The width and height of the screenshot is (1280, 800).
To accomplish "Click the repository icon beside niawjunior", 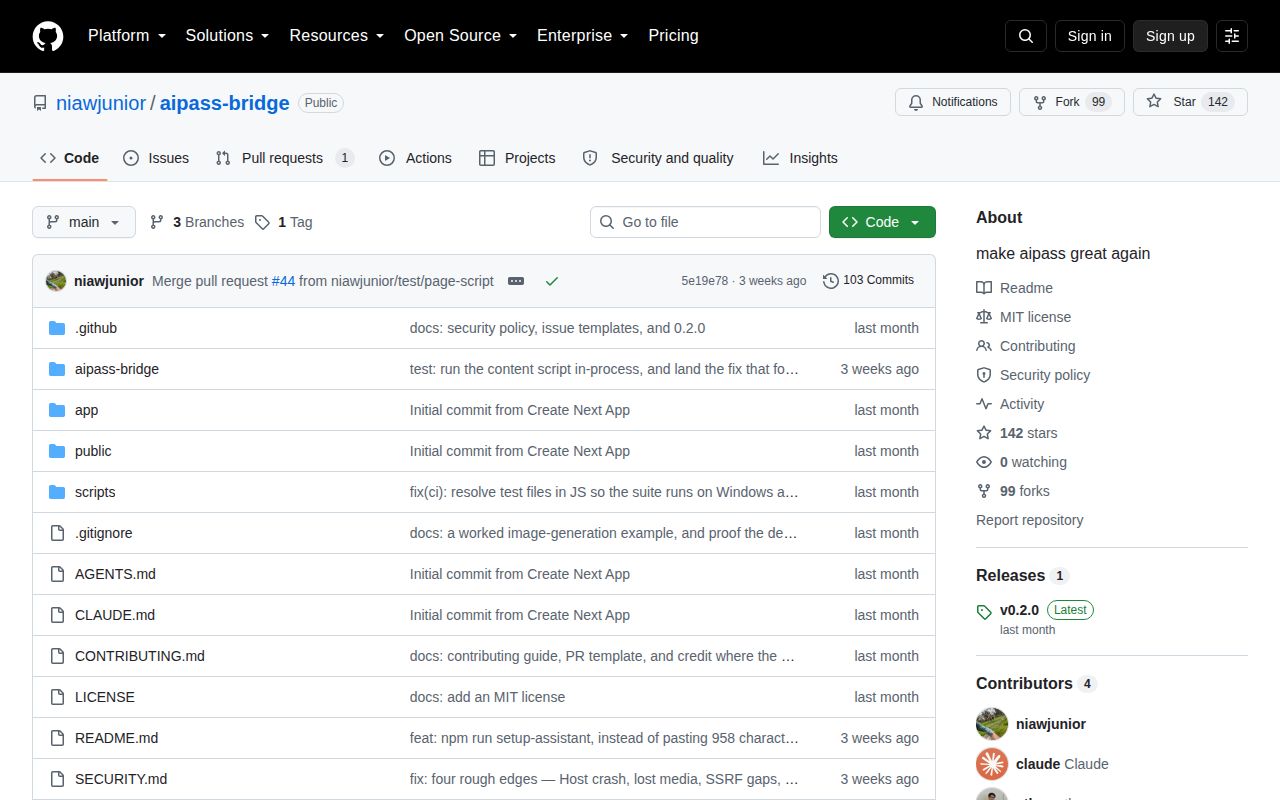I will 40,103.
